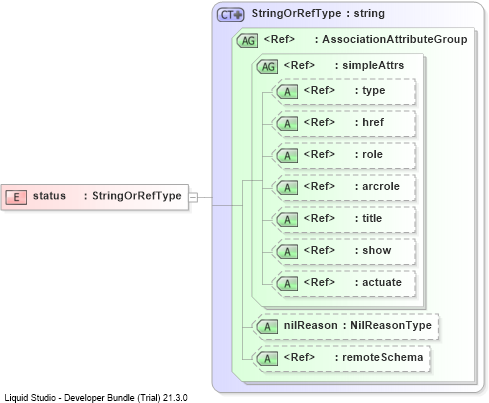Image resolution: width=489 pixels, height=403 pixels.
Task: Click the A attribute icon next to role
Action: pos(287,156)
